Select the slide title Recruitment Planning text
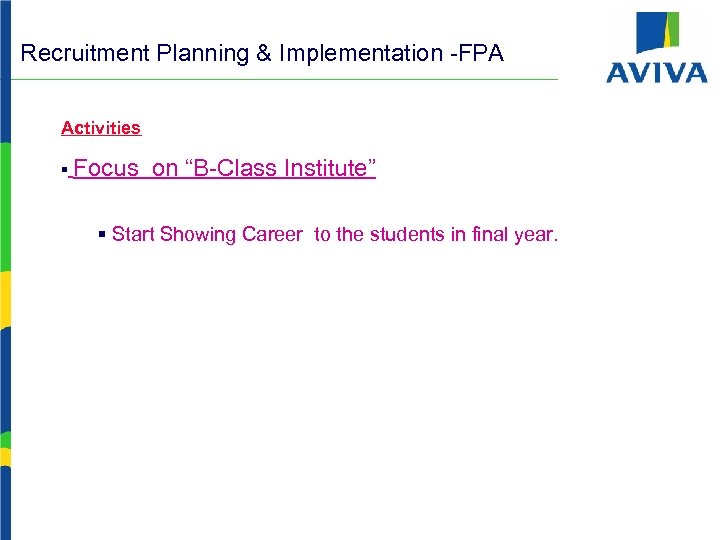The height and width of the screenshot is (540, 720). [262, 53]
